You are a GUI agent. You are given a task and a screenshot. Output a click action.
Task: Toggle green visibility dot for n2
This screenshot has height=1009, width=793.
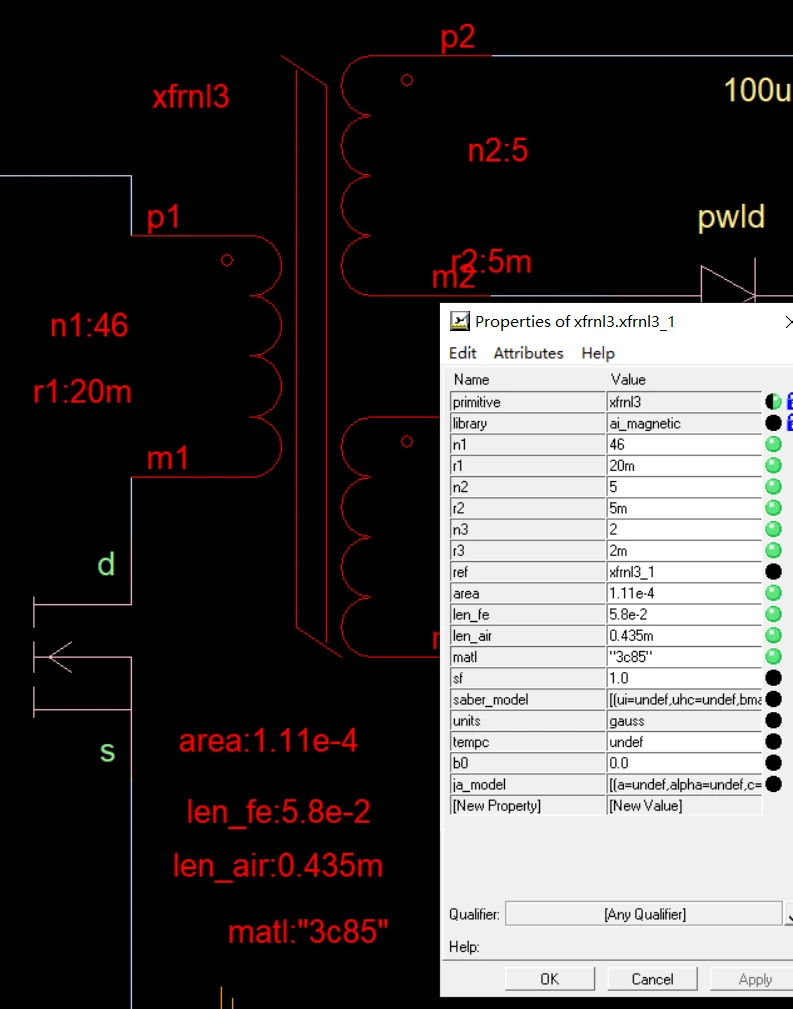[773, 487]
